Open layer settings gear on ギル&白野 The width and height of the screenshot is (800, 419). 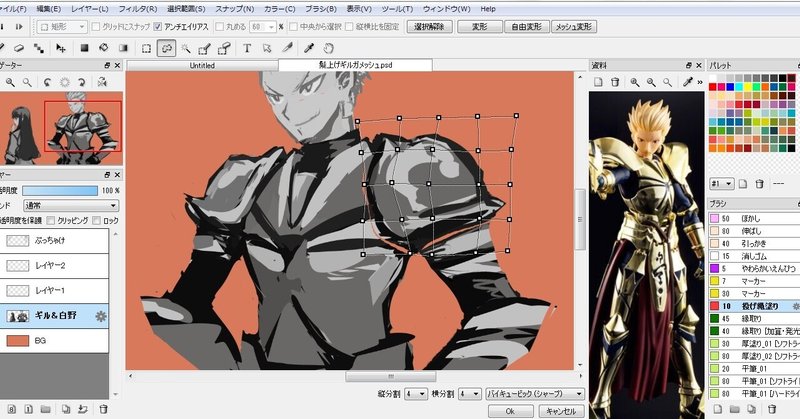101,316
